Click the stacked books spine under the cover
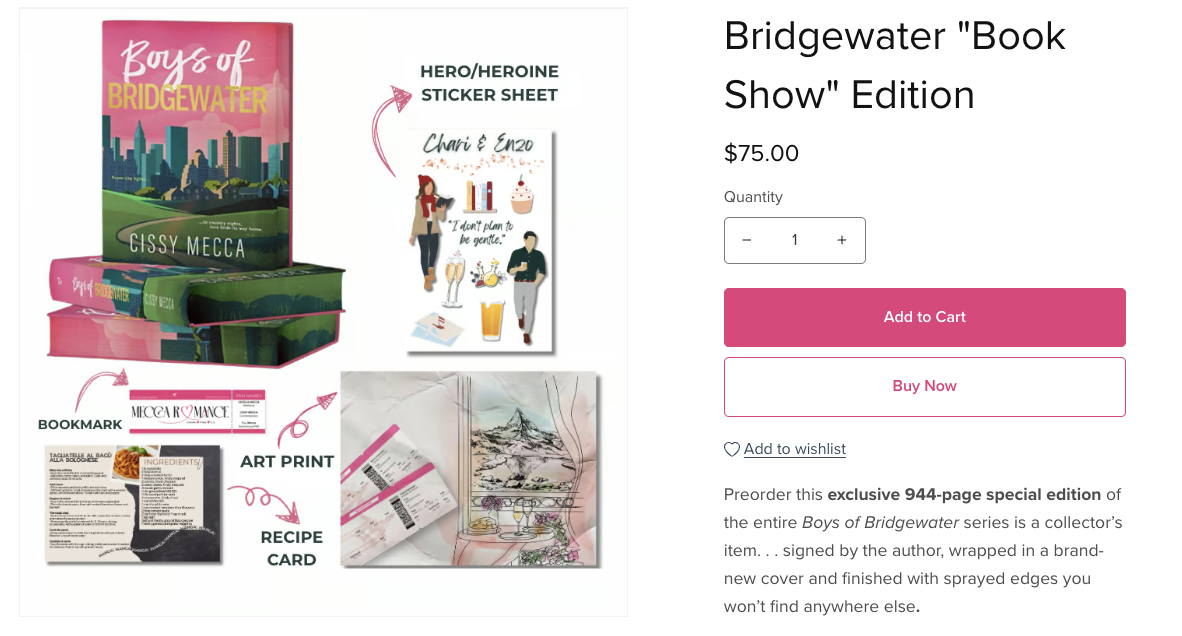Image resolution: width=1182 pixels, height=636 pixels. coord(196,312)
